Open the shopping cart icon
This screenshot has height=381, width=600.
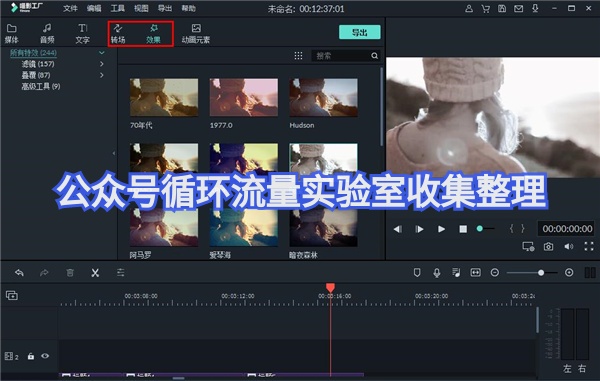(486, 8)
